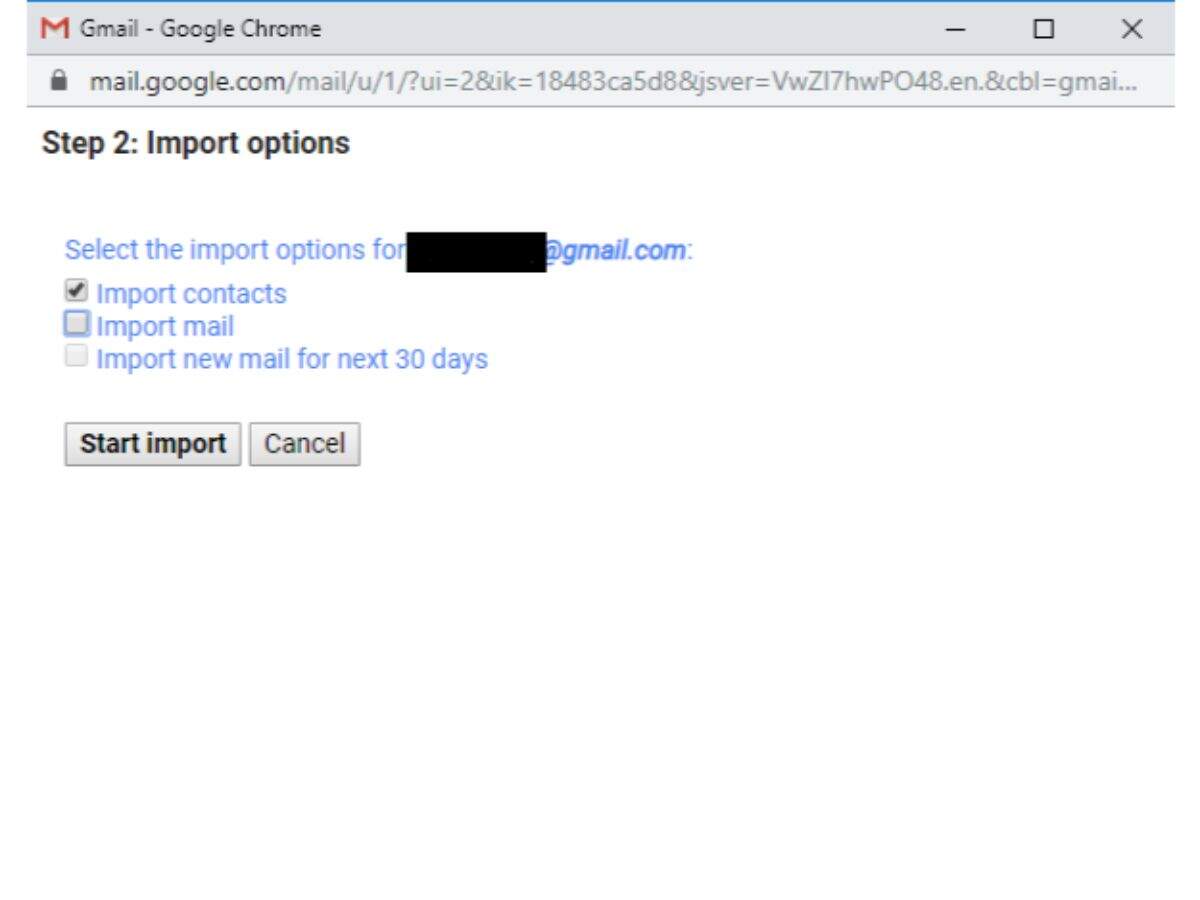Click the Import mail label text

(x=165, y=327)
